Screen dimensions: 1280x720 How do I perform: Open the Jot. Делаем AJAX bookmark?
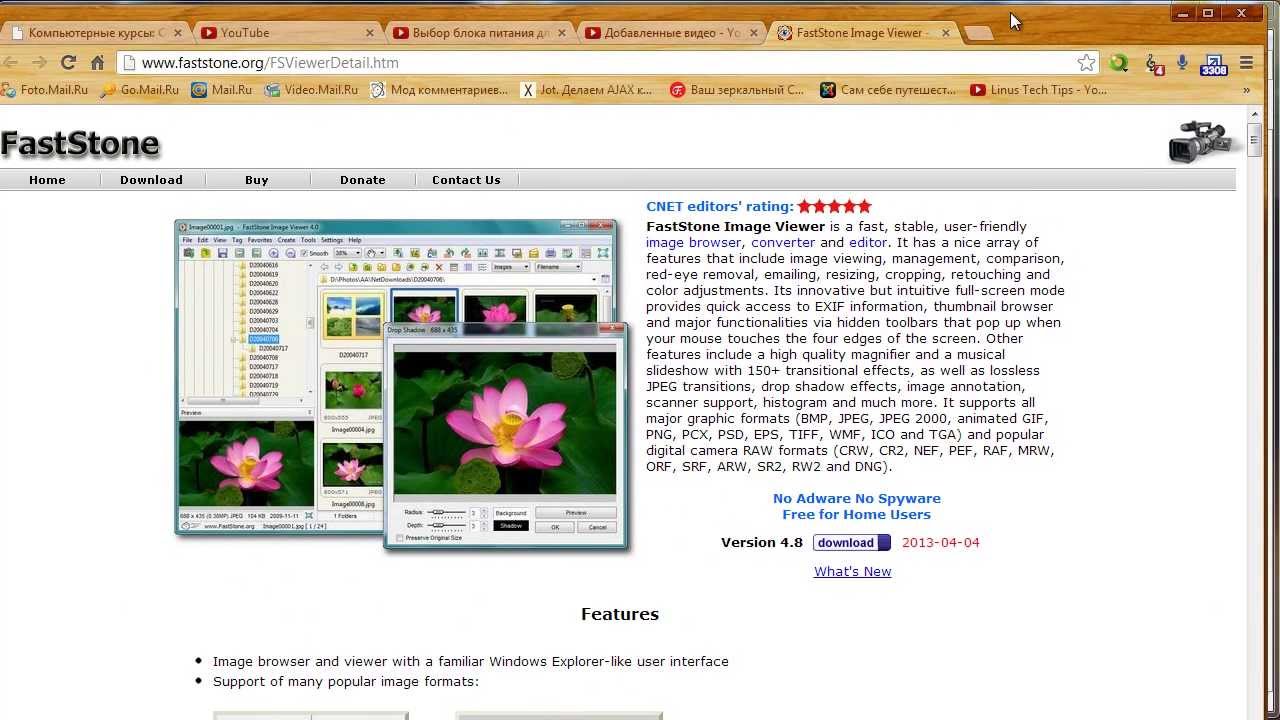click(x=586, y=90)
